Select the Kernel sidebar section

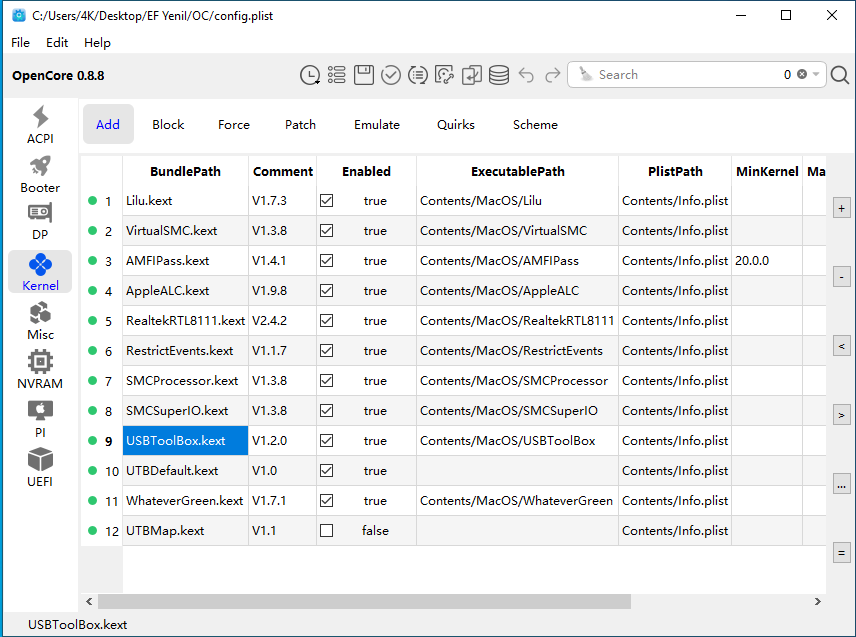click(40, 272)
